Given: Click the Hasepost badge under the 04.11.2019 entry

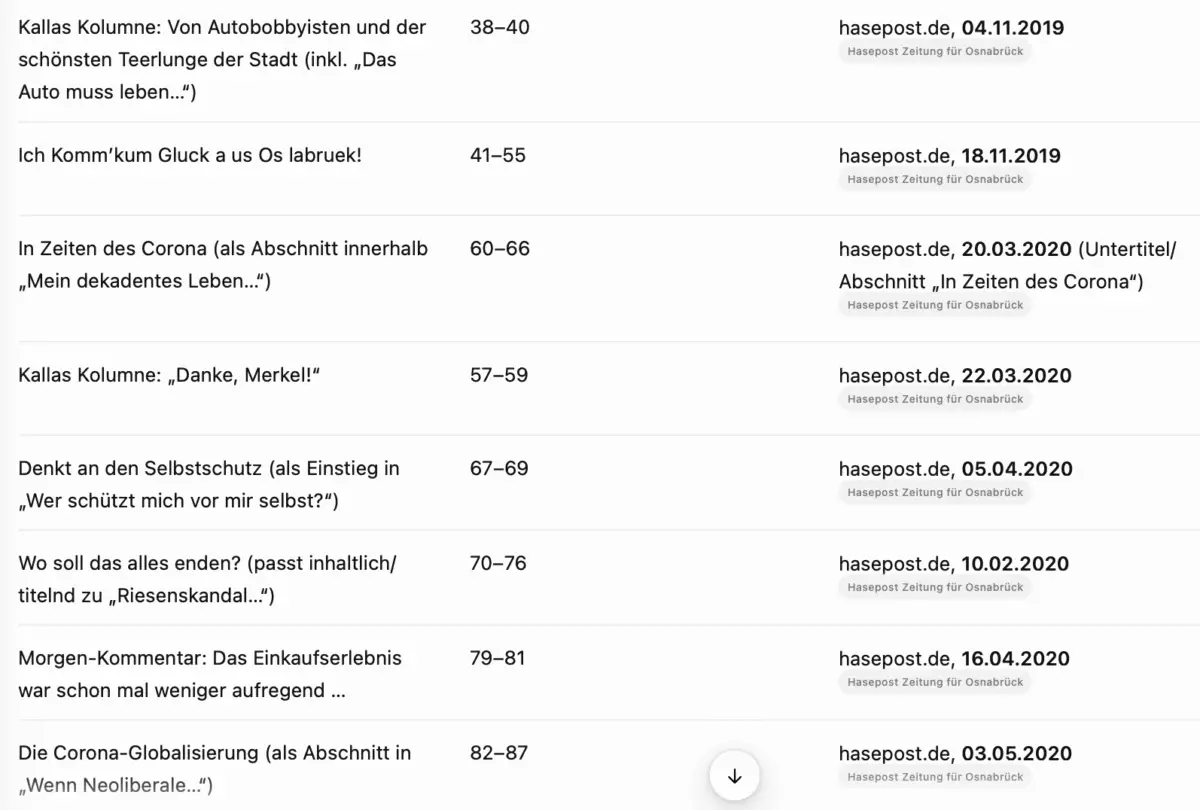Looking at the screenshot, I should (x=933, y=51).
